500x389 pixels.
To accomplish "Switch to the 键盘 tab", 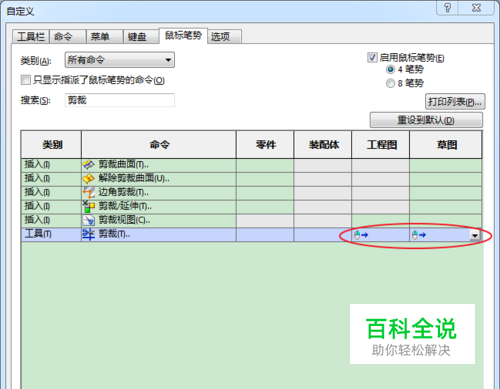I will pos(141,36).
